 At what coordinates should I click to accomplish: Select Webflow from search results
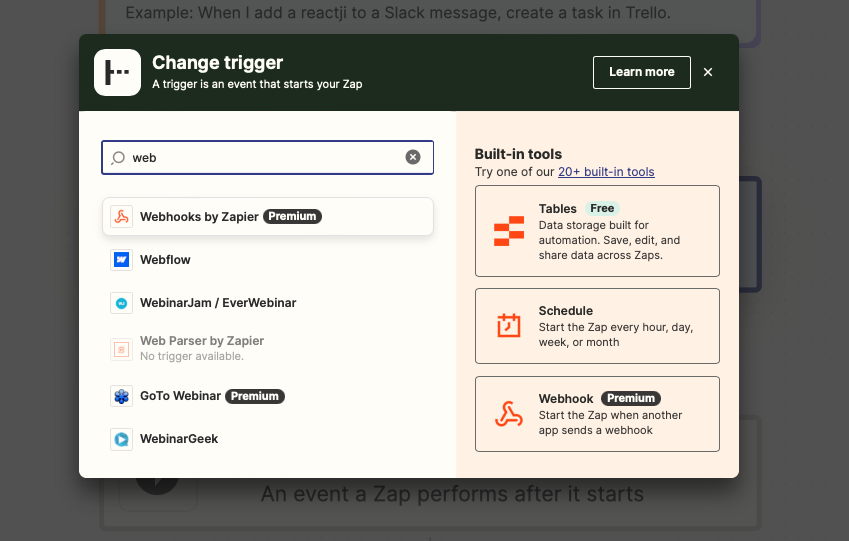tap(267, 260)
